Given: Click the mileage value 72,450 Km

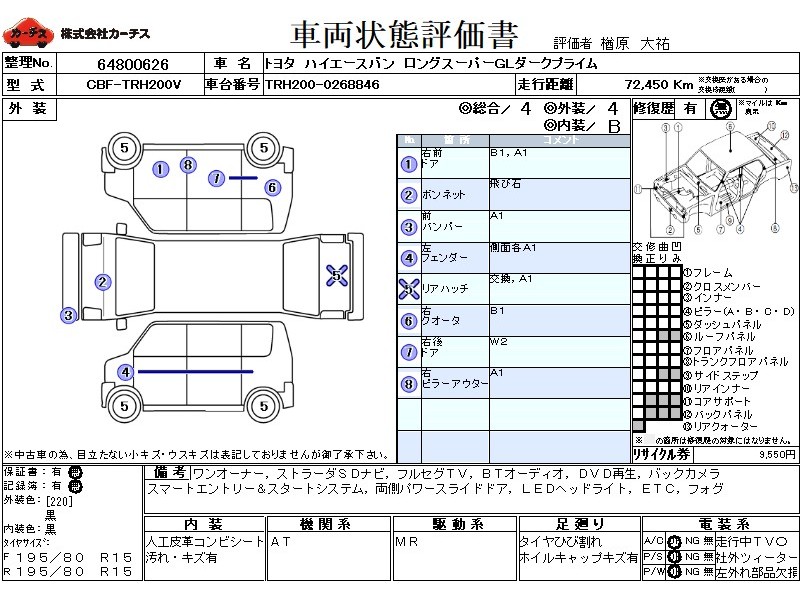Looking at the screenshot, I should (659, 84).
